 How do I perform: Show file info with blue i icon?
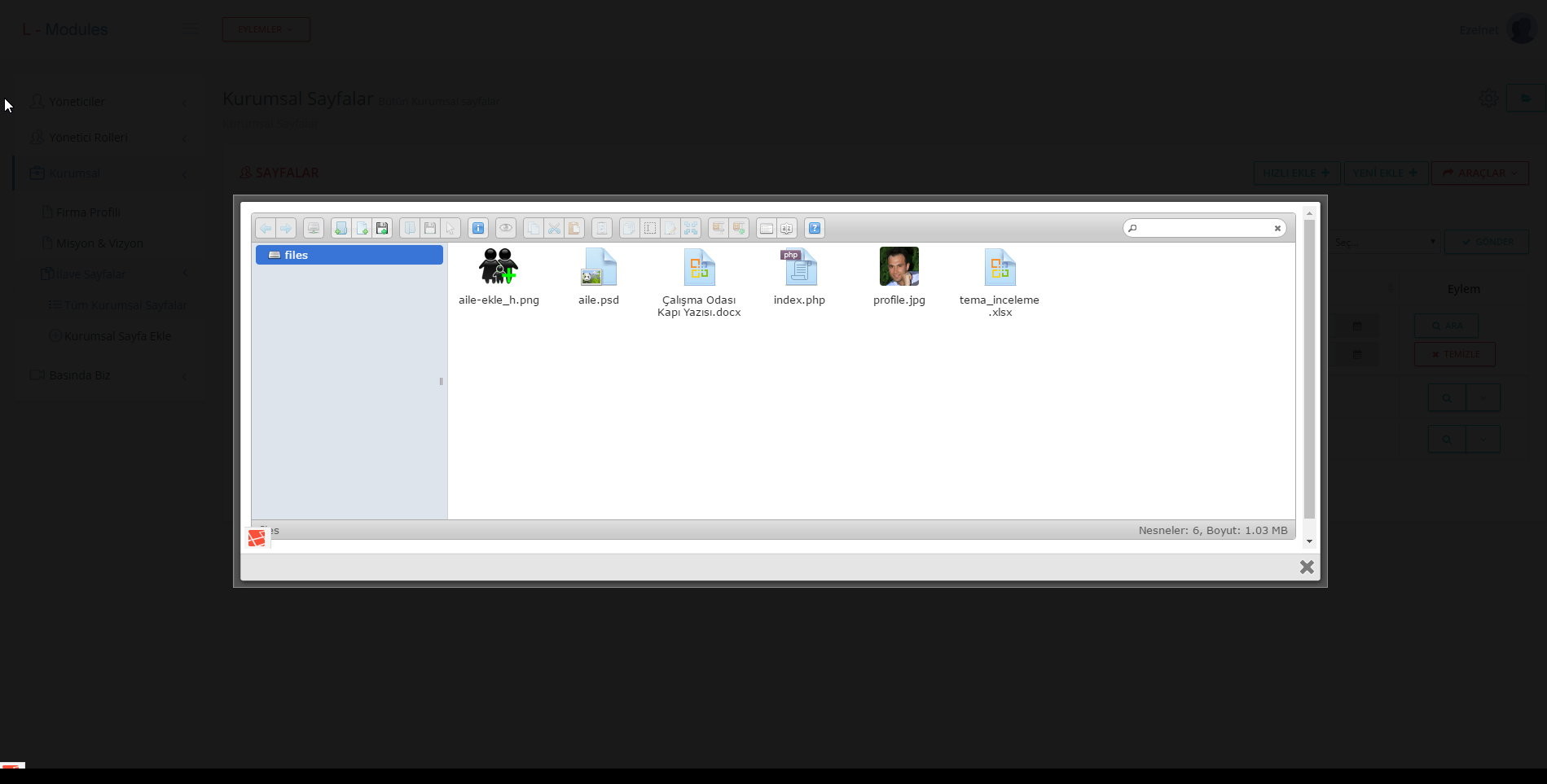478,228
